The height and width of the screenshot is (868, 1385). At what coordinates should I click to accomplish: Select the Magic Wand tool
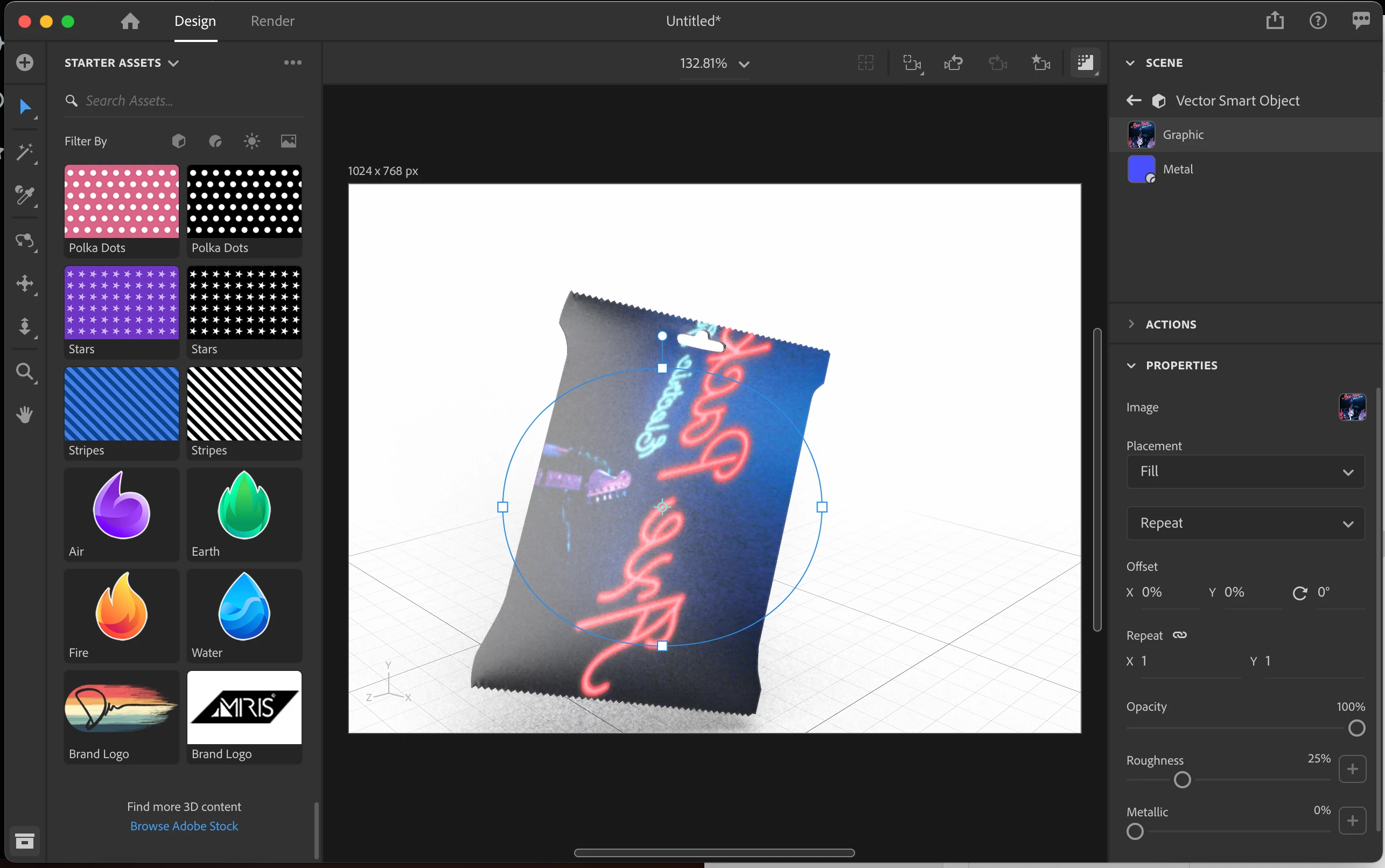tap(25, 152)
